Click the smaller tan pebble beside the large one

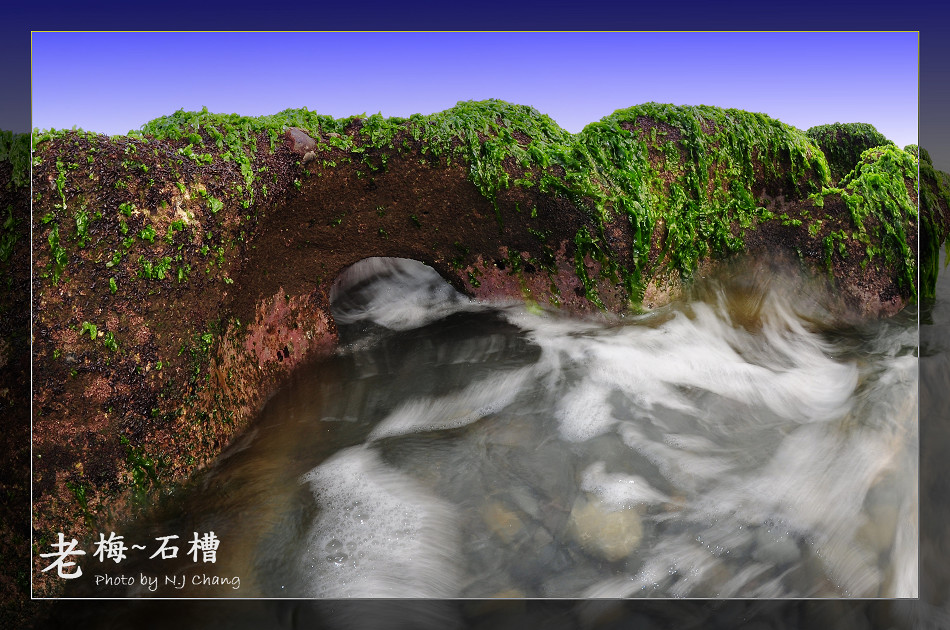pyautogui.click(x=503, y=521)
